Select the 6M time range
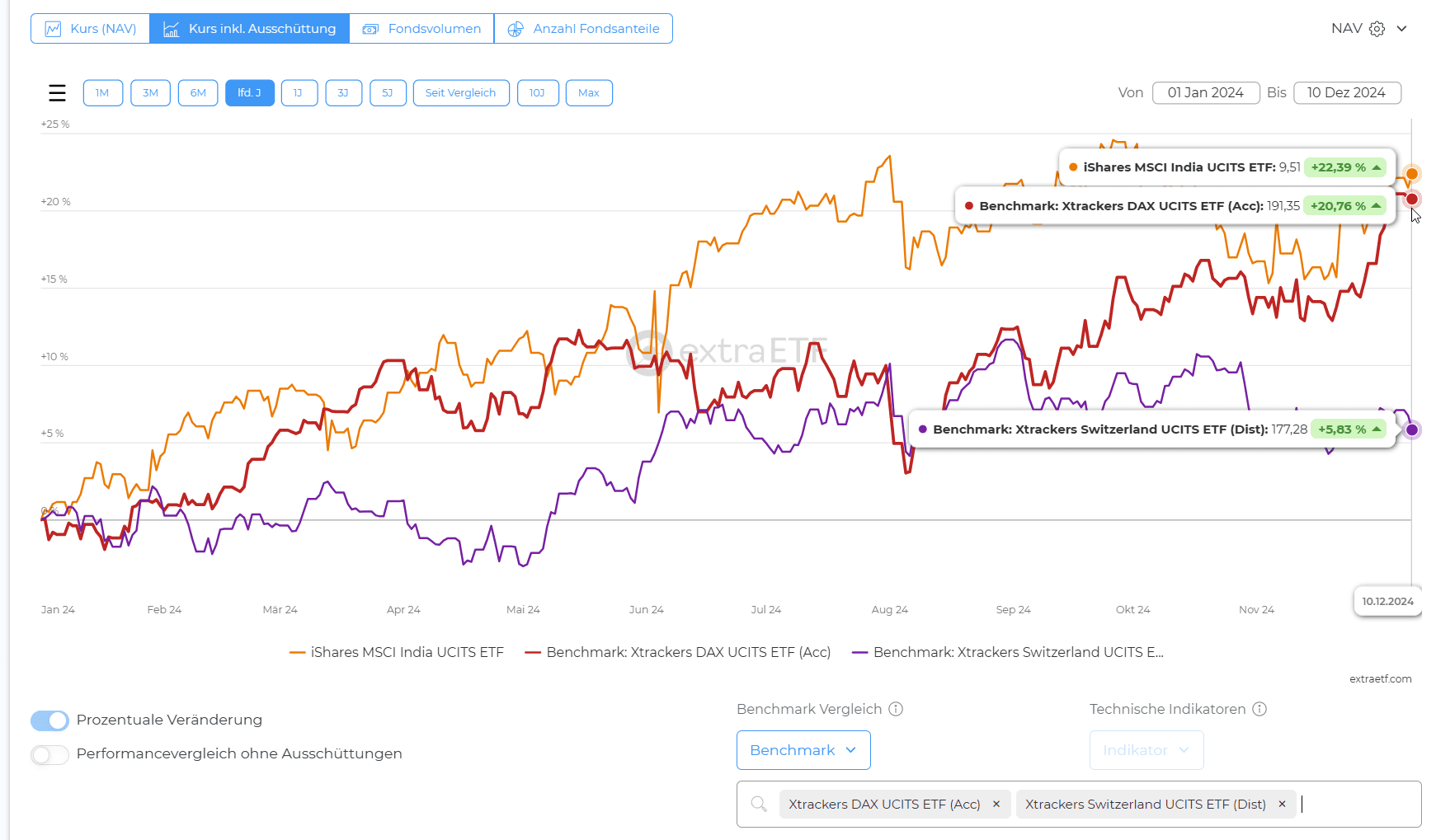 click(x=198, y=93)
